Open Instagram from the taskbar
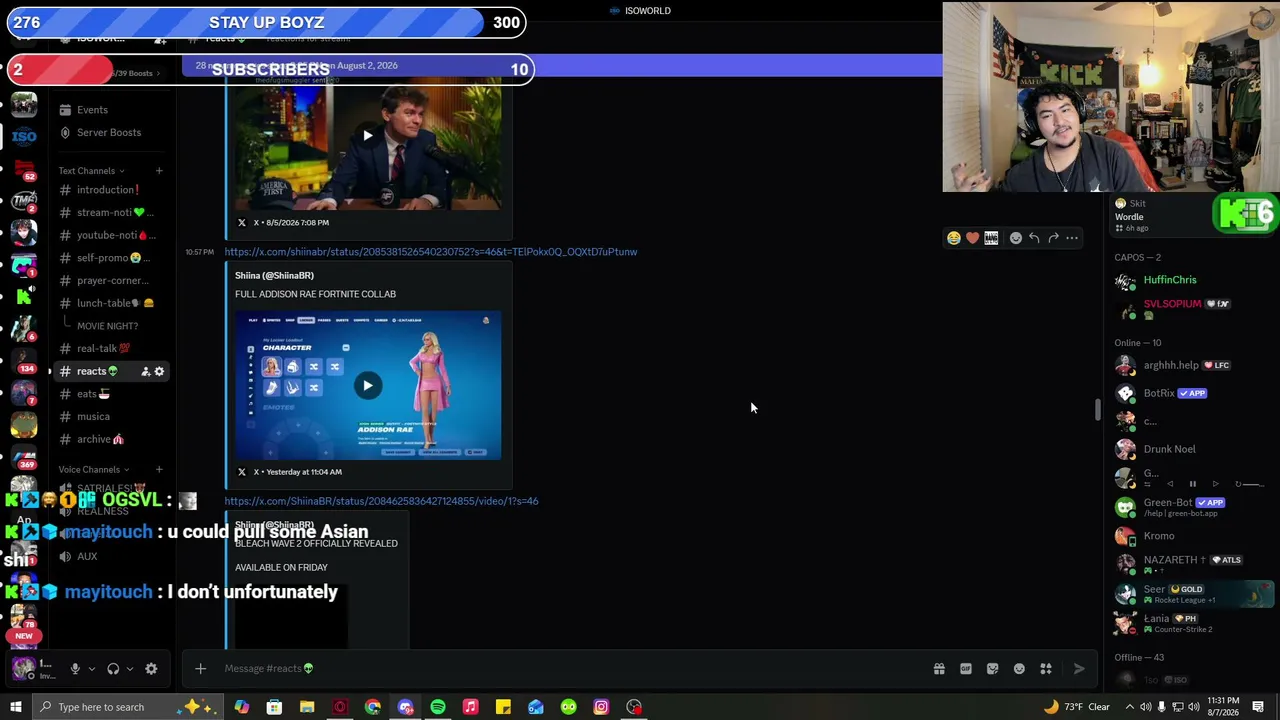The height and width of the screenshot is (720, 1280). [x=601, y=707]
